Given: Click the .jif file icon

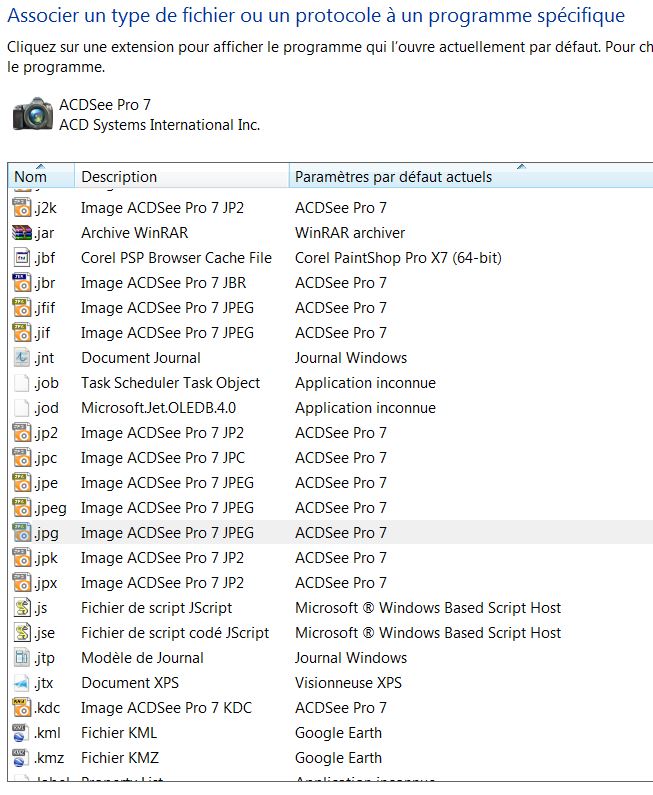Looking at the screenshot, I should pos(22,333).
